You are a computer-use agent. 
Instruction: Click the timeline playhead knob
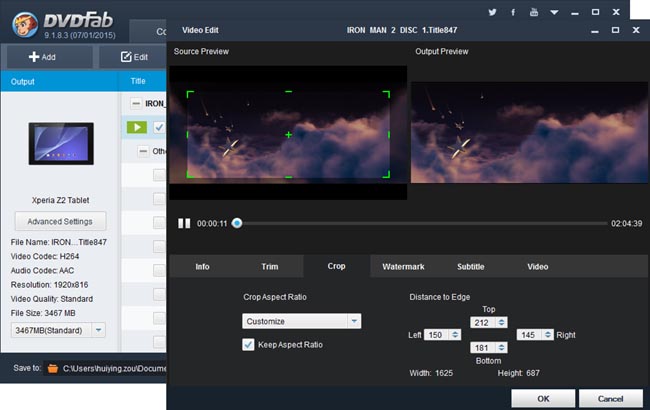tap(237, 223)
